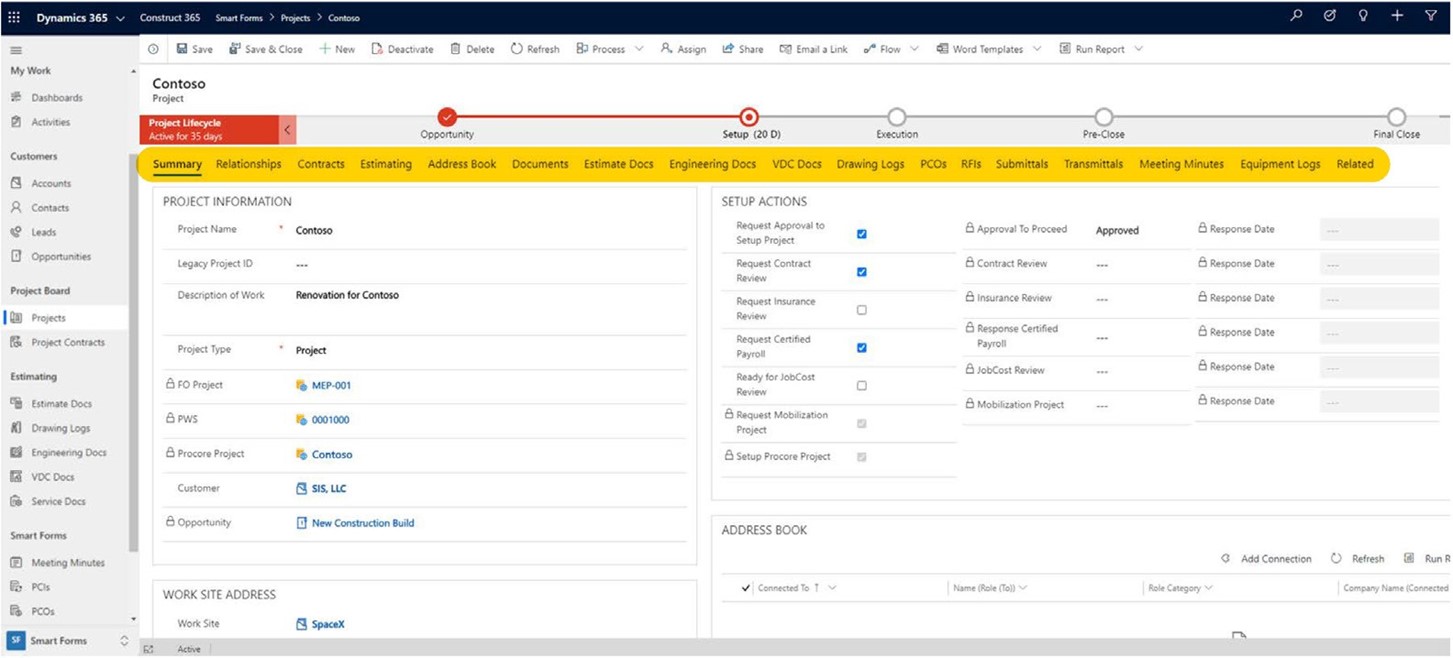This screenshot has height=658, width=1453.
Task: Refresh the Address Book grid
Action: tap(1358, 559)
